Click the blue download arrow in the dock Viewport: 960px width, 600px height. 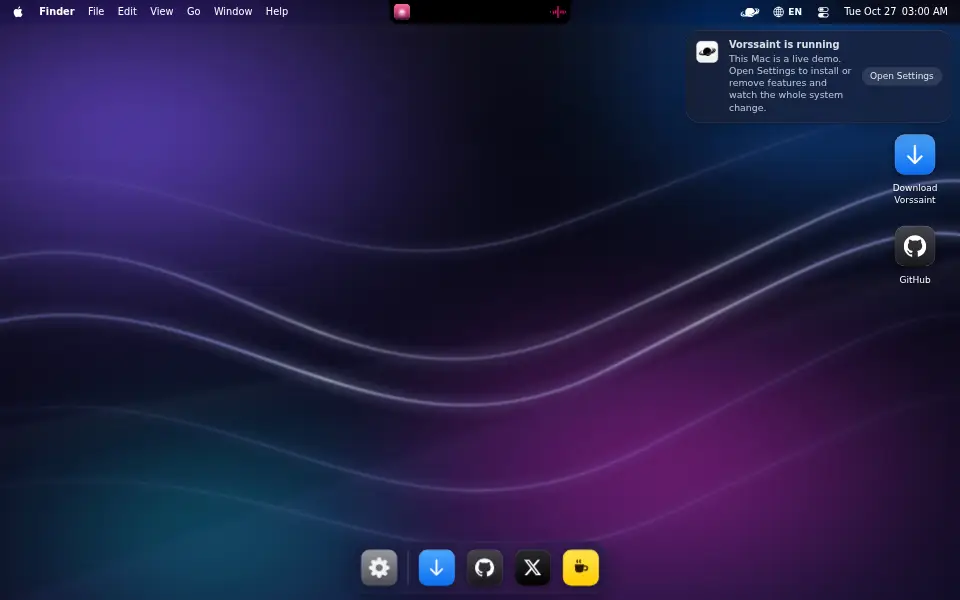click(x=437, y=568)
